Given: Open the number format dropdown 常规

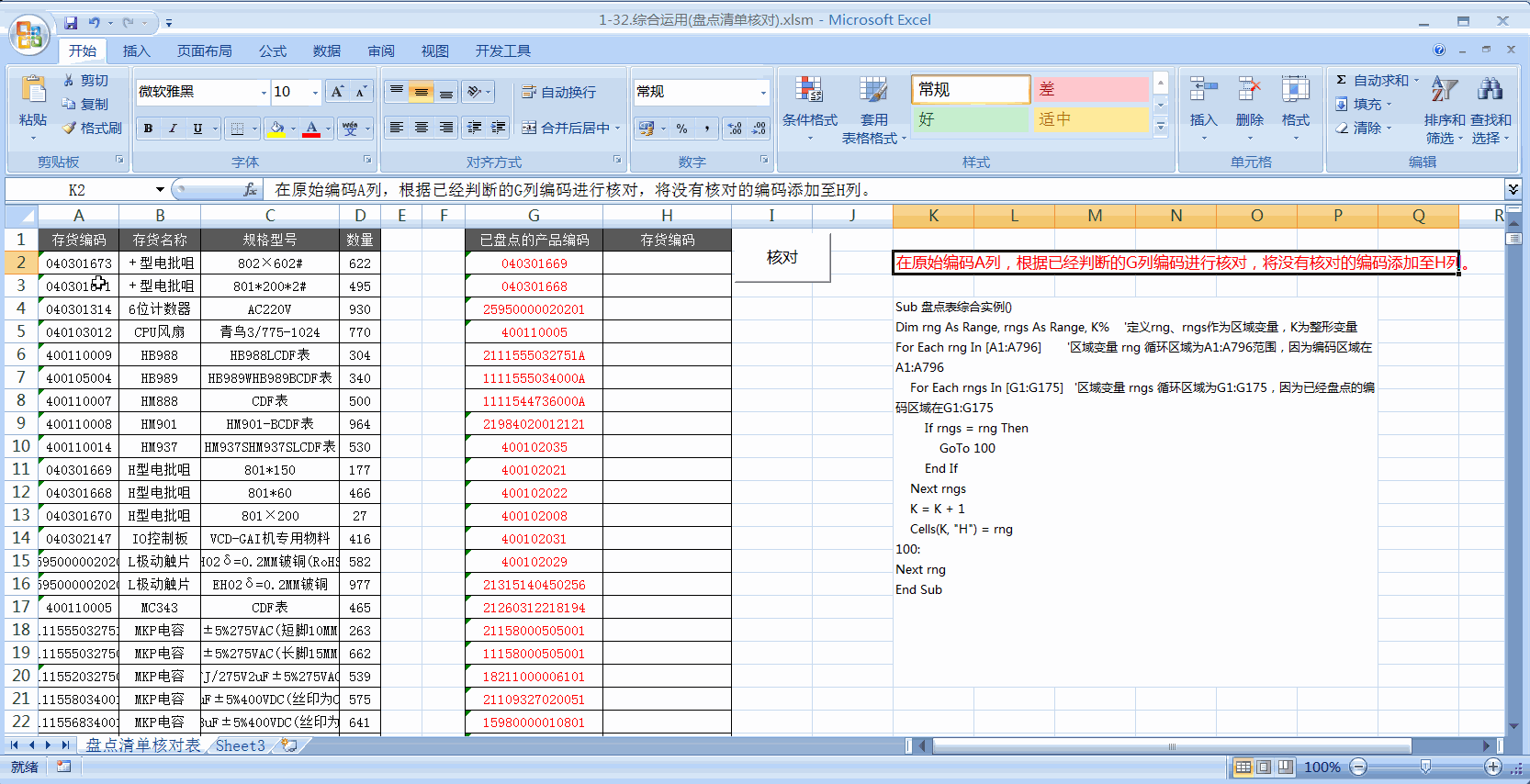Looking at the screenshot, I should click(763, 92).
